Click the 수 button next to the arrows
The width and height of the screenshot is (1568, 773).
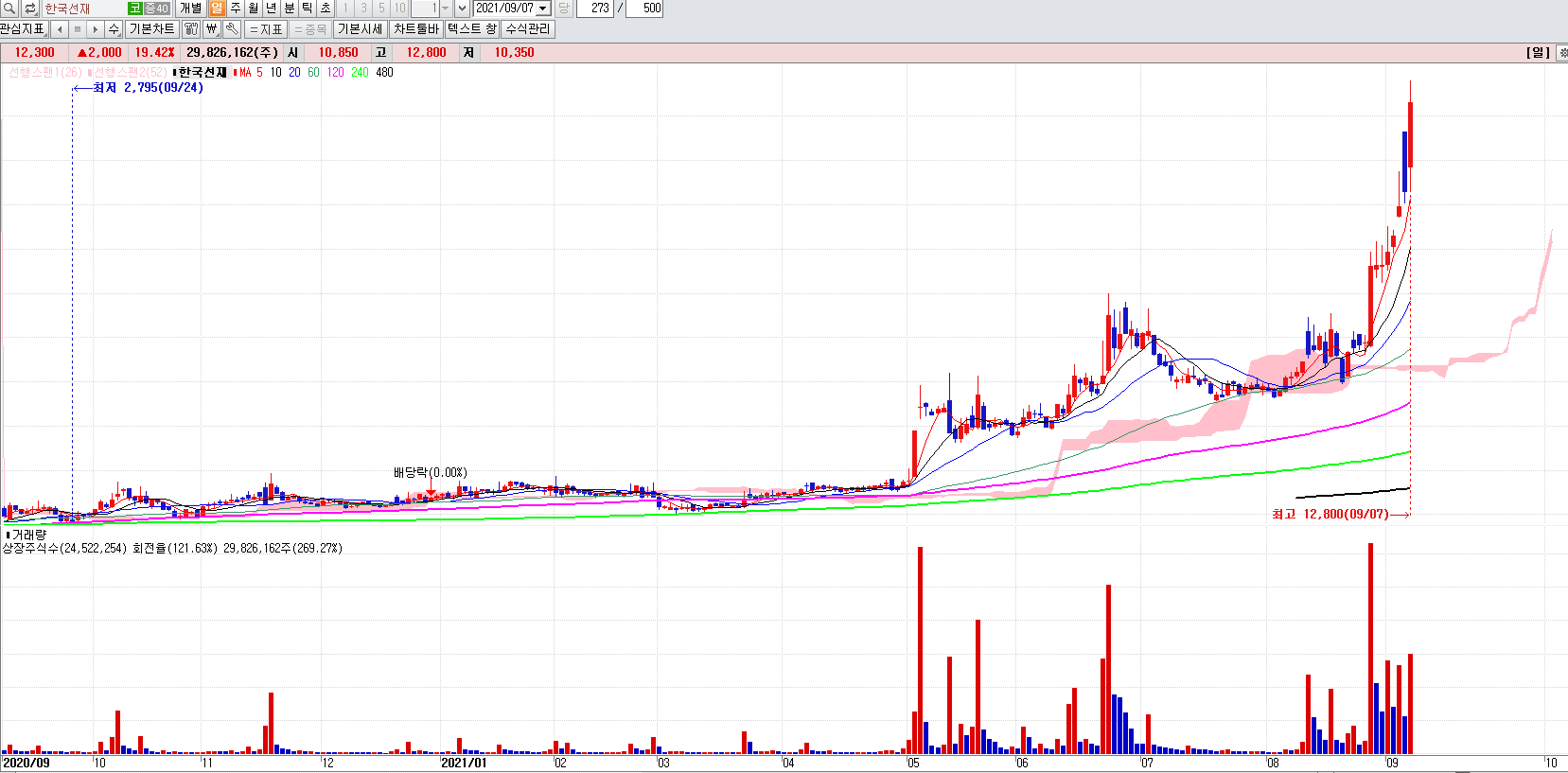coord(114,29)
